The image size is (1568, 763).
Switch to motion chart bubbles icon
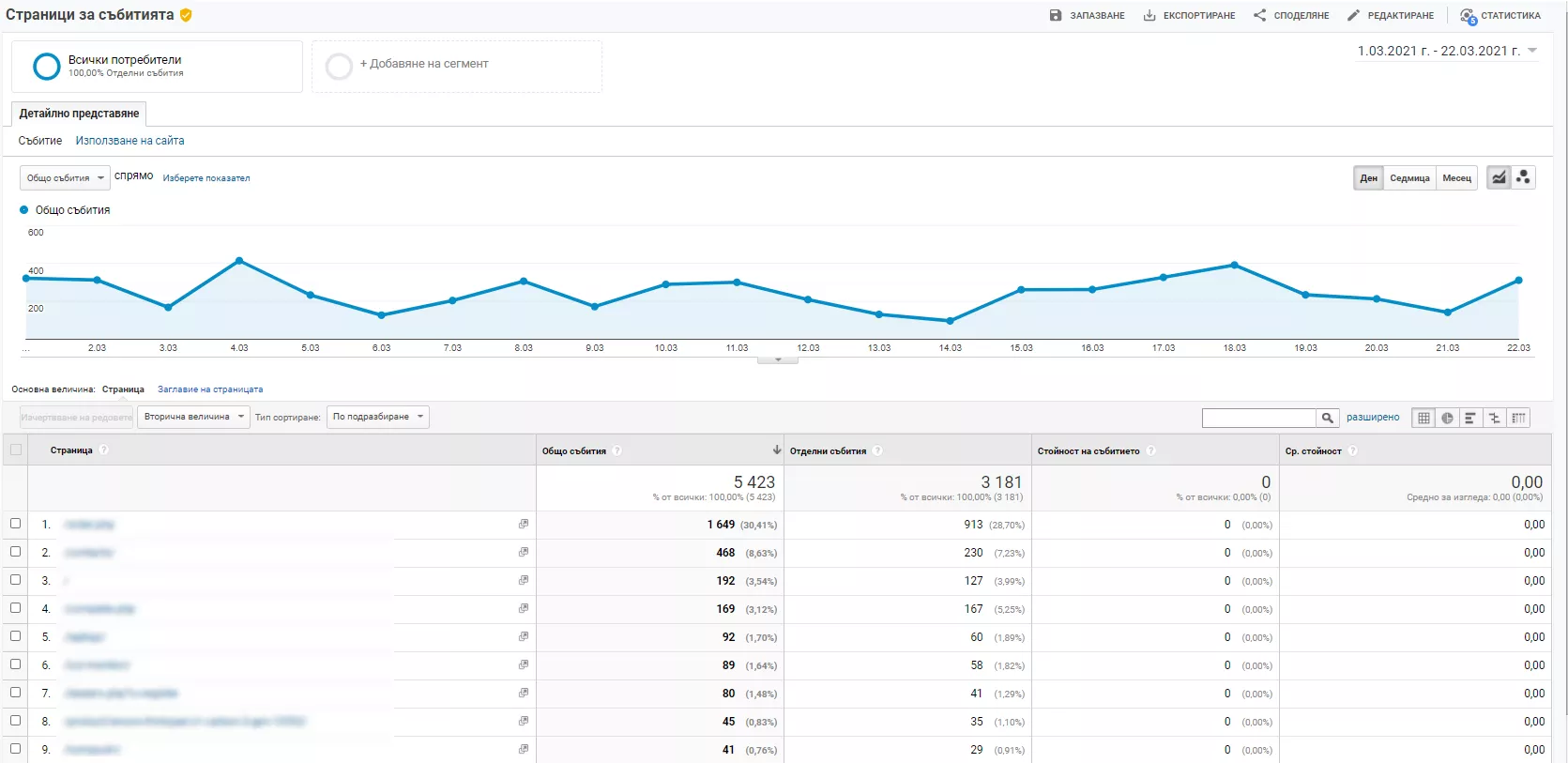1523,177
